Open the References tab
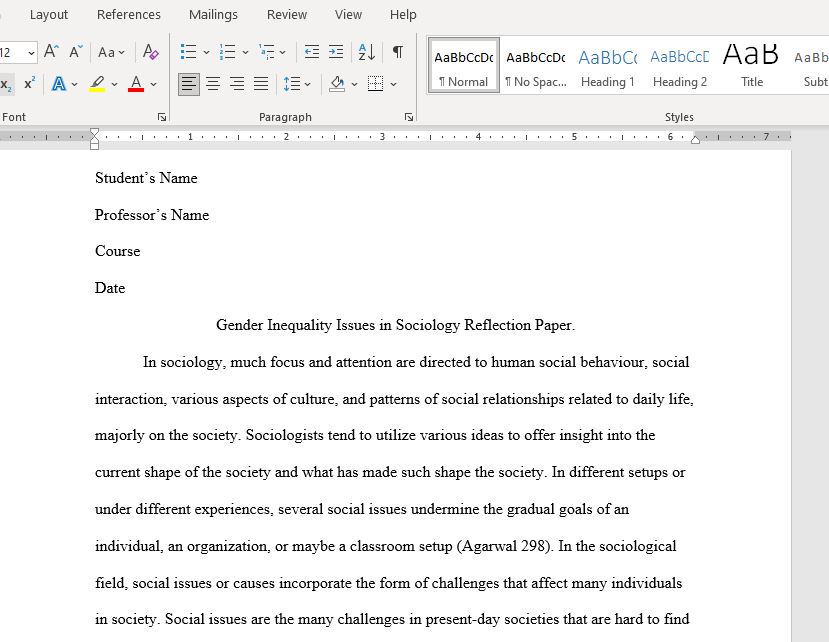 (128, 15)
